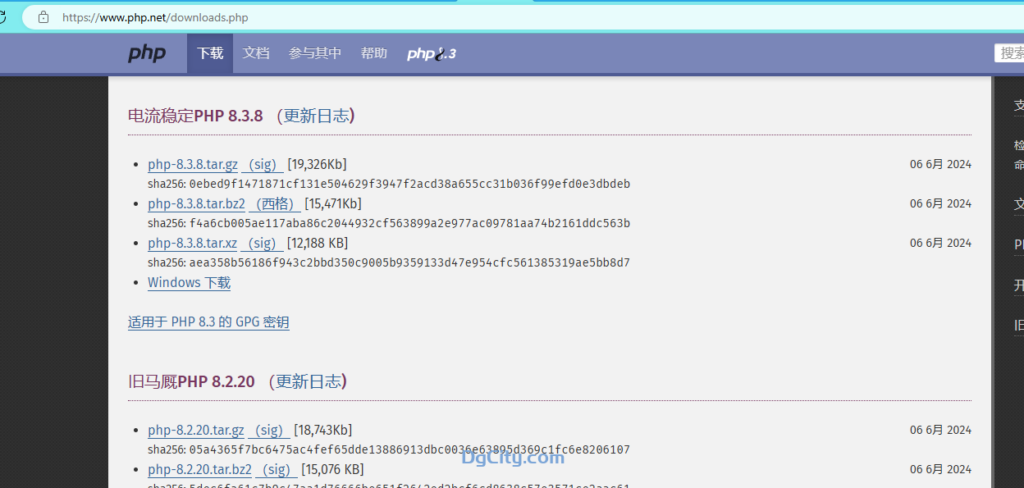Click the padlock icon in address bar
Viewport: 1024px width, 488px height.
click(x=43, y=18)
